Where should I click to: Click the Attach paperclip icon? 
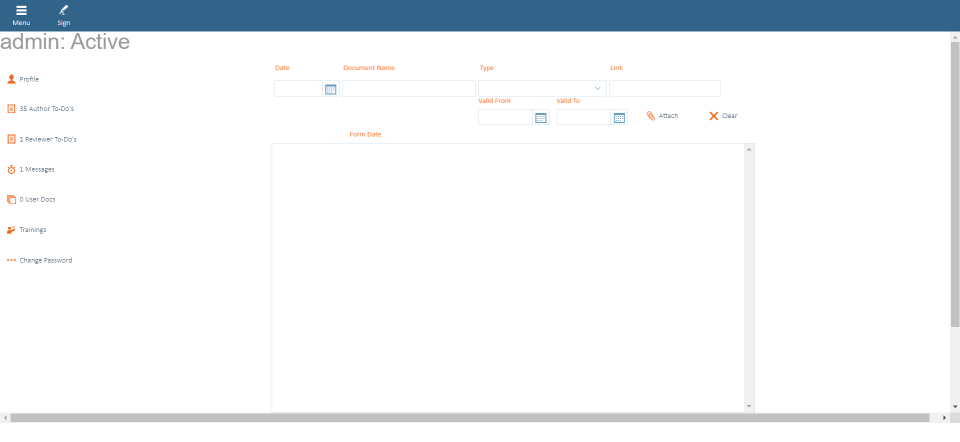pos(651,116)
